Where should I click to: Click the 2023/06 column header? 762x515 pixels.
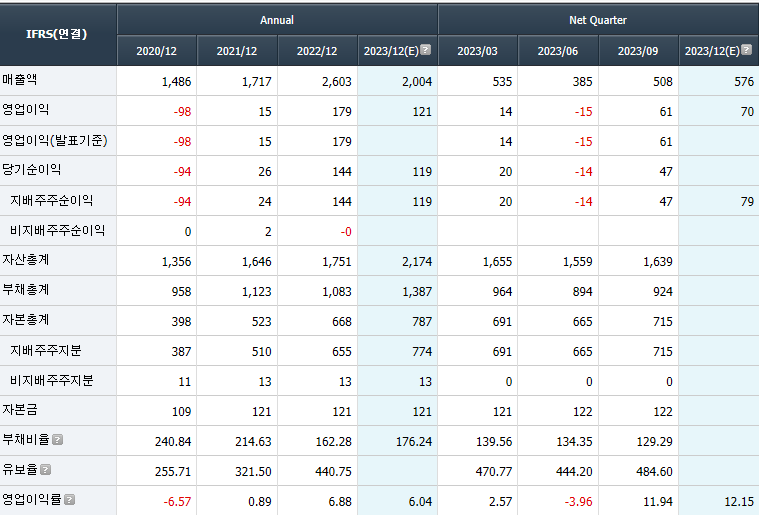(557, 51)
